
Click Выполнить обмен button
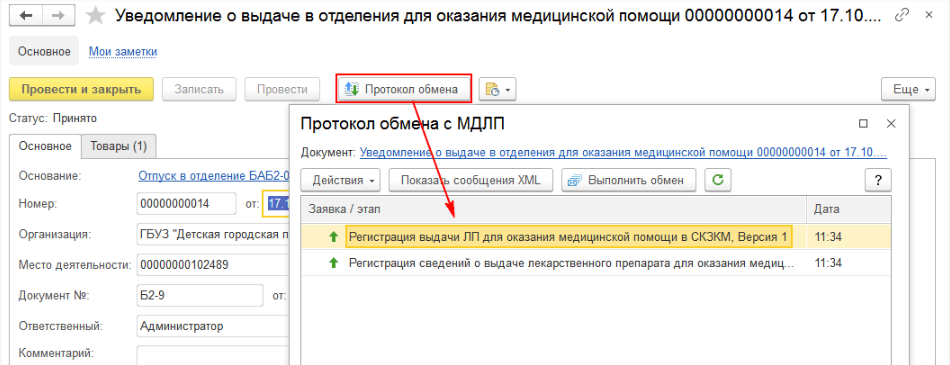pyautogui.click(x=629, y=180)
